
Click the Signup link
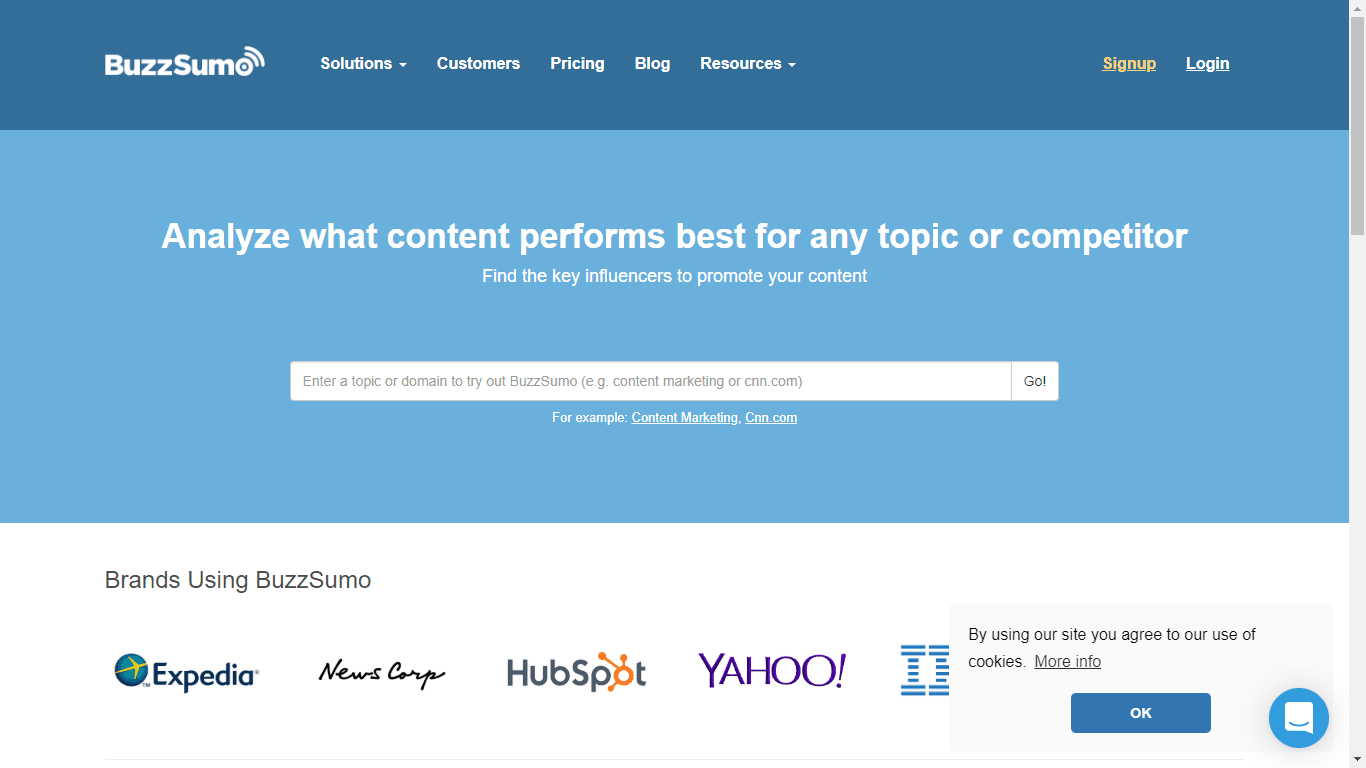point(1129,63)
